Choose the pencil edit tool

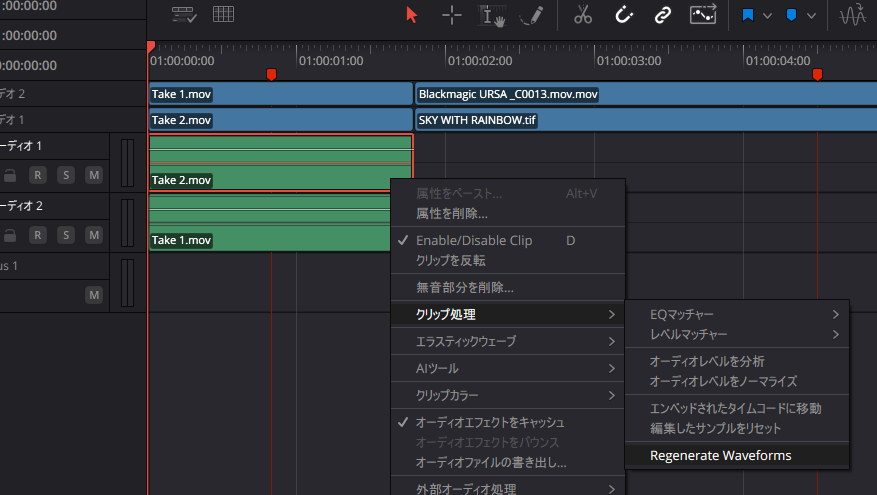531,15
